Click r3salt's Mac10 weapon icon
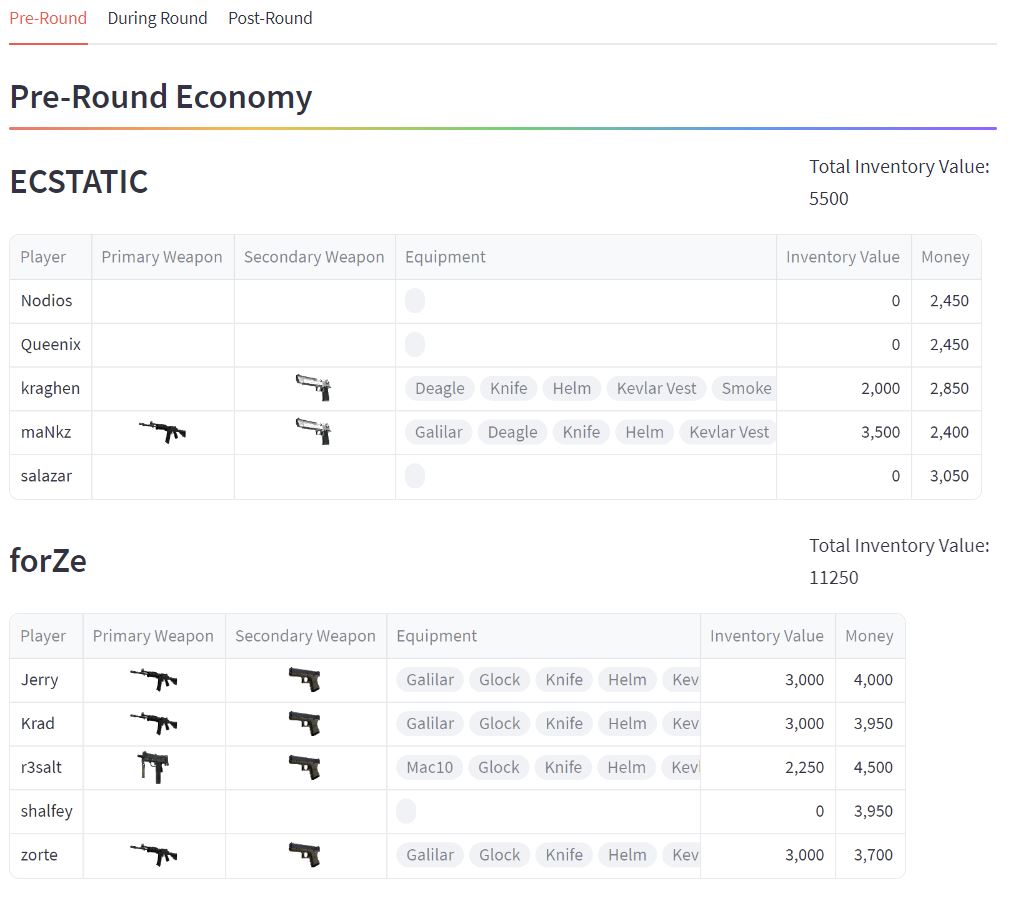 pyautogui.click(x=153, y=767)
